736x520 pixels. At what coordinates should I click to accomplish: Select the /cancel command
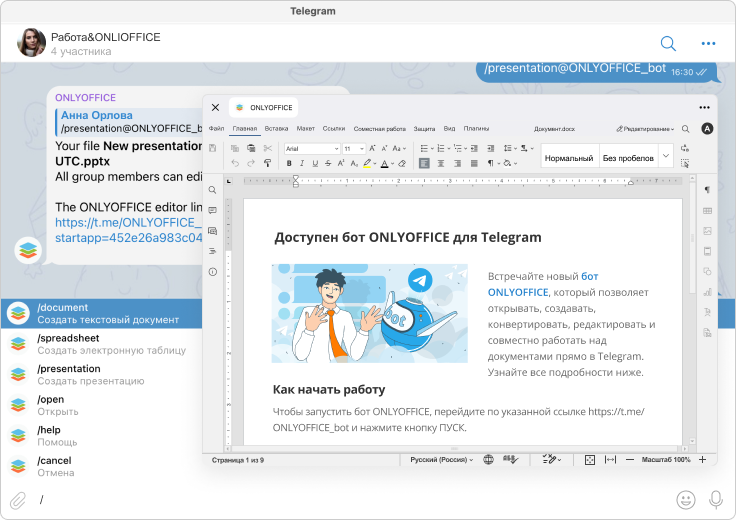[101, 466]
